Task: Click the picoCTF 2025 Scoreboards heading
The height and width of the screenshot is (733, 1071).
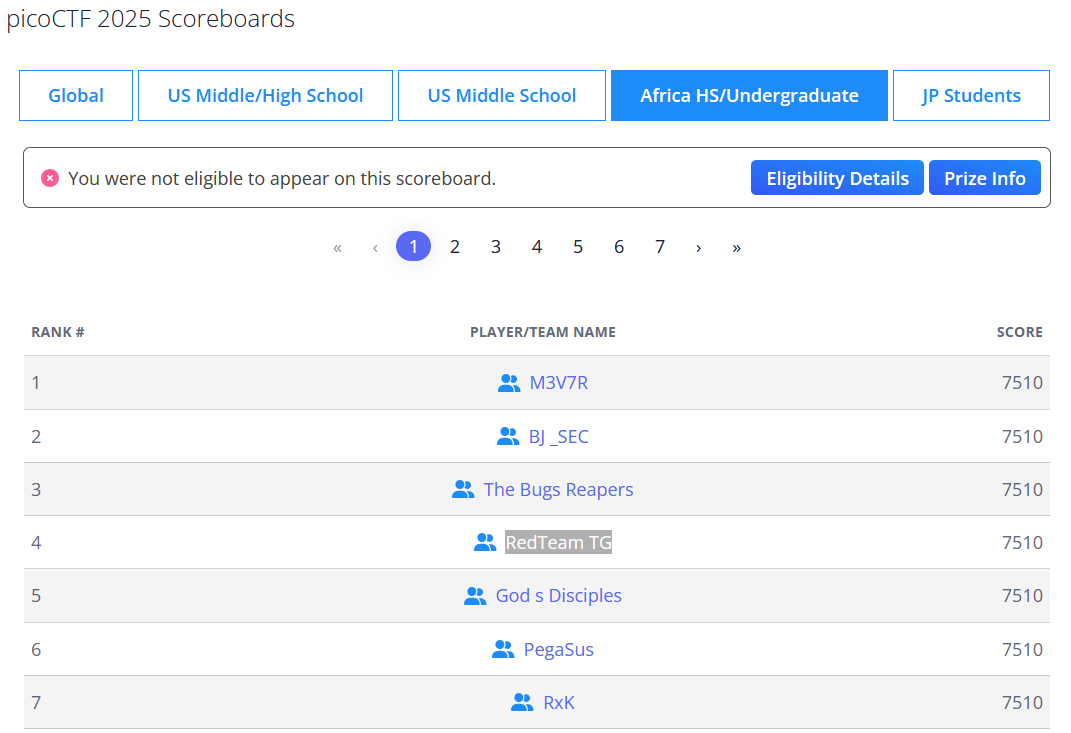Action: click(x=151, y=19)
